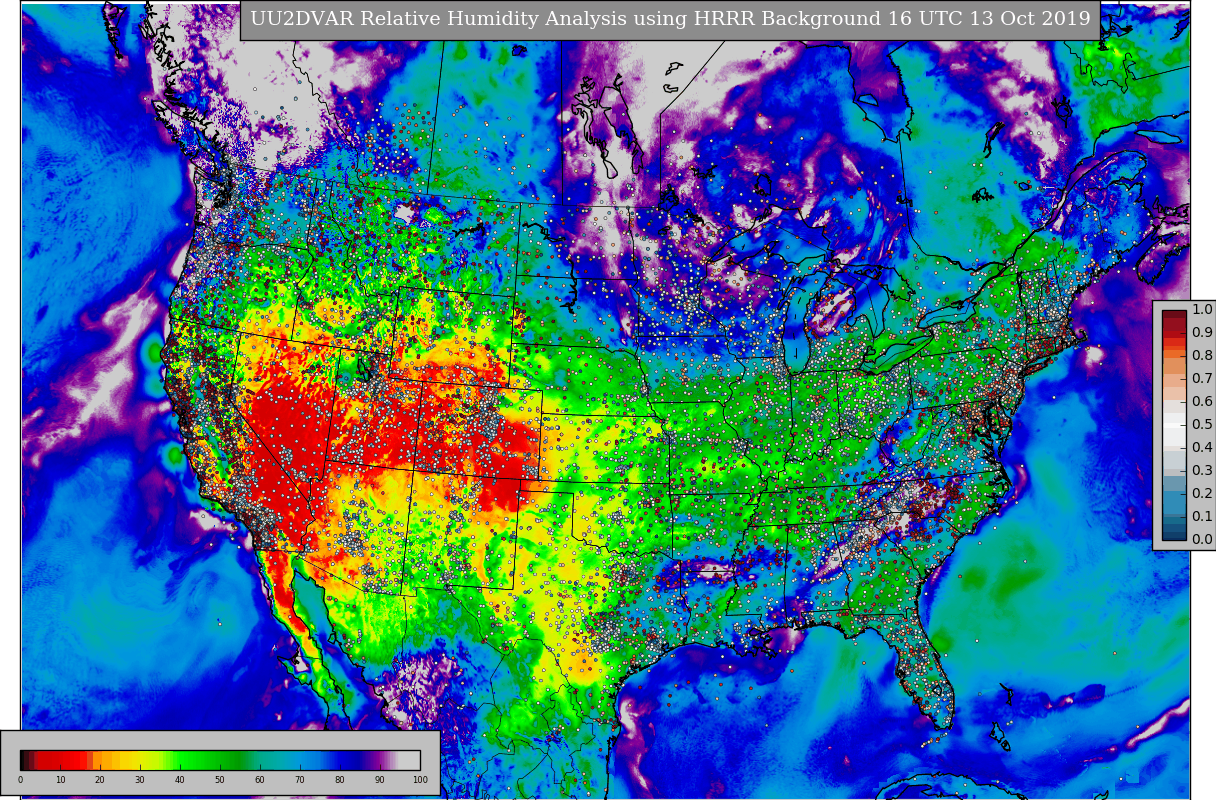Click the 20 tick label on the humidity colorbar
This screenshot has height=800, width=1216.
coord(100,780)
